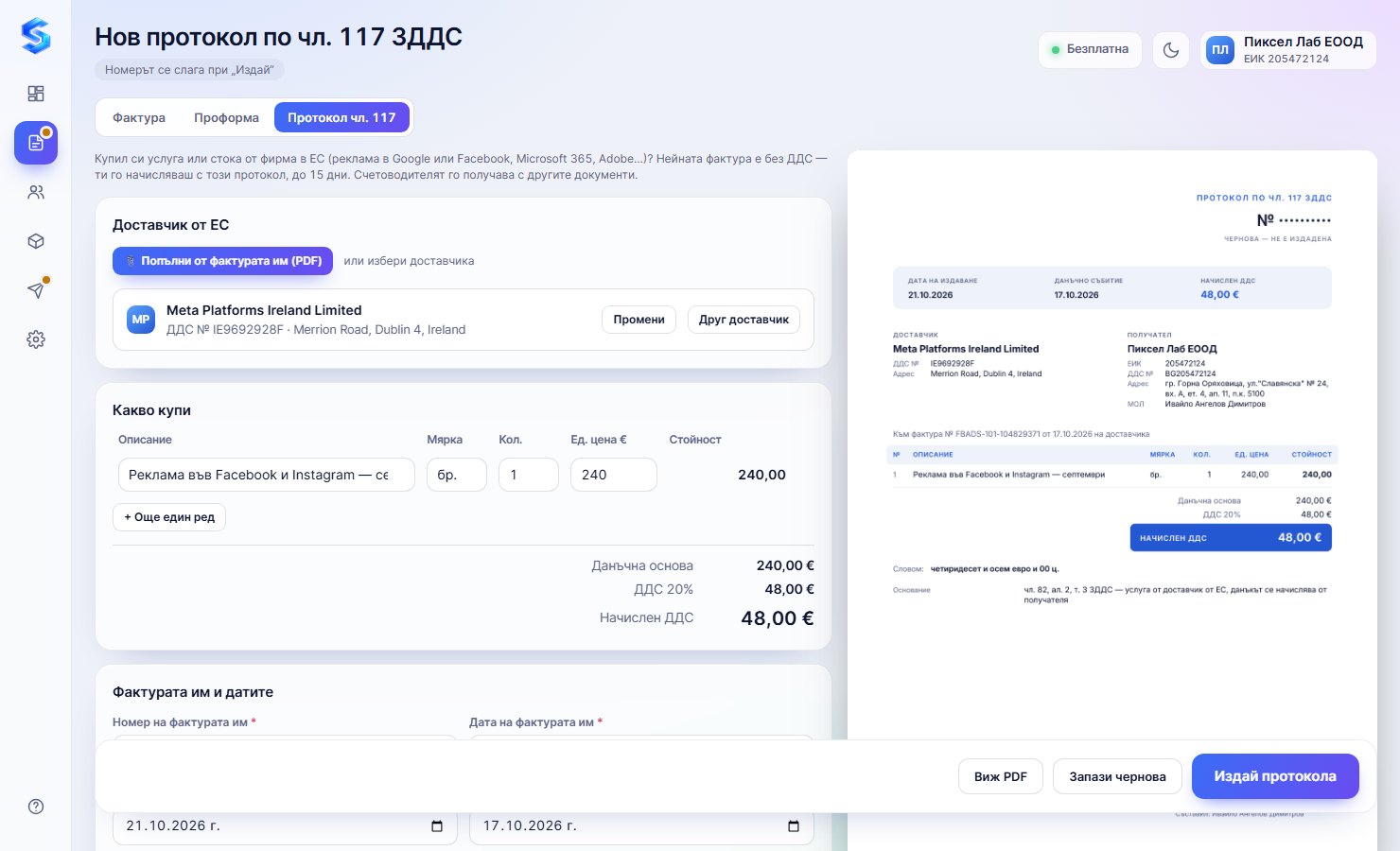Screen dimensions: 1400x851
Task: Click the Meta Platforms Ireland Limited supplier name
Action: point(264,310)
